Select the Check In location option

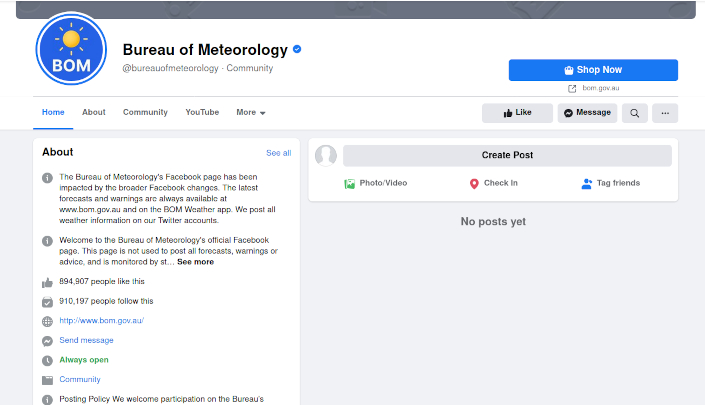point(493,183)
